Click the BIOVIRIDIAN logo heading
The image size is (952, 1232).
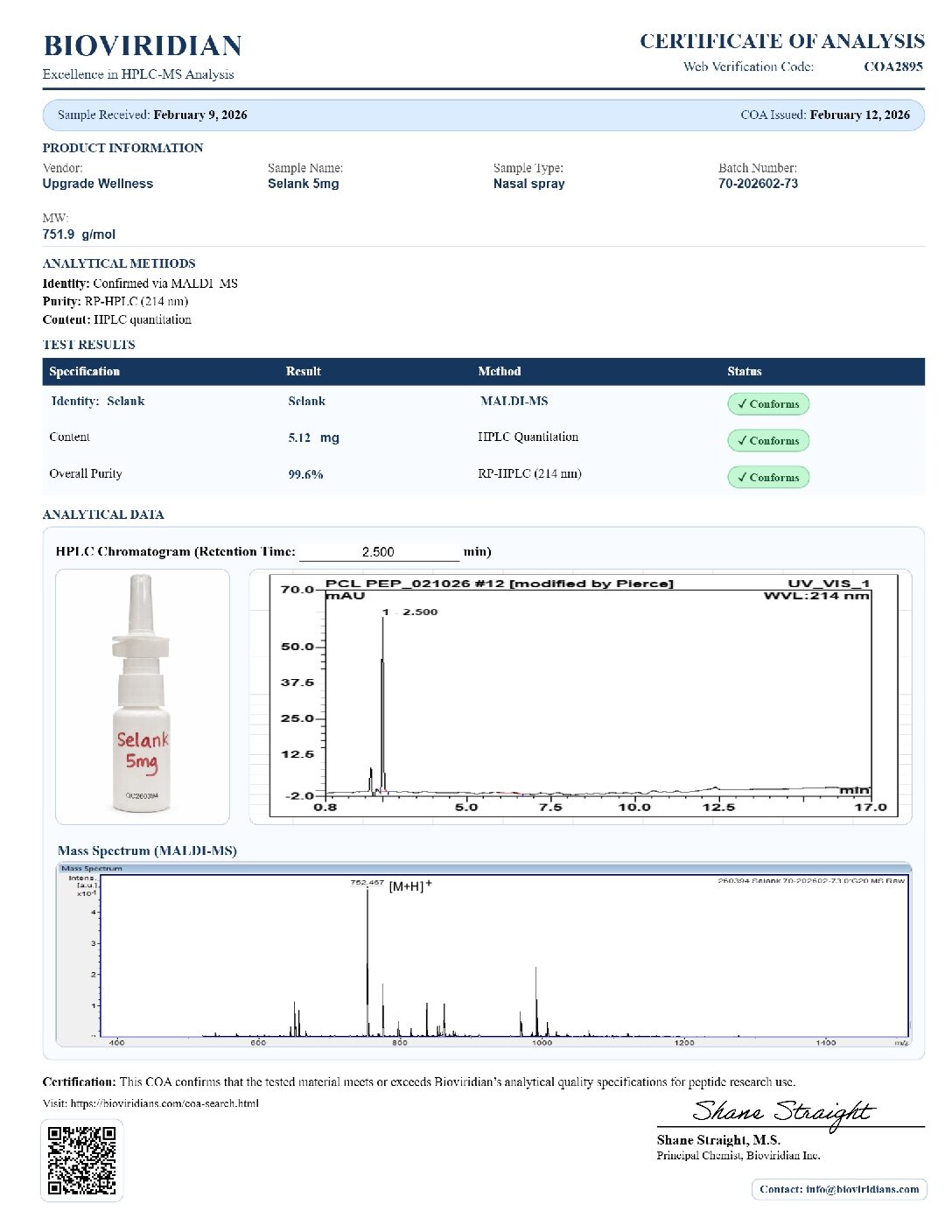pos(143,46)
